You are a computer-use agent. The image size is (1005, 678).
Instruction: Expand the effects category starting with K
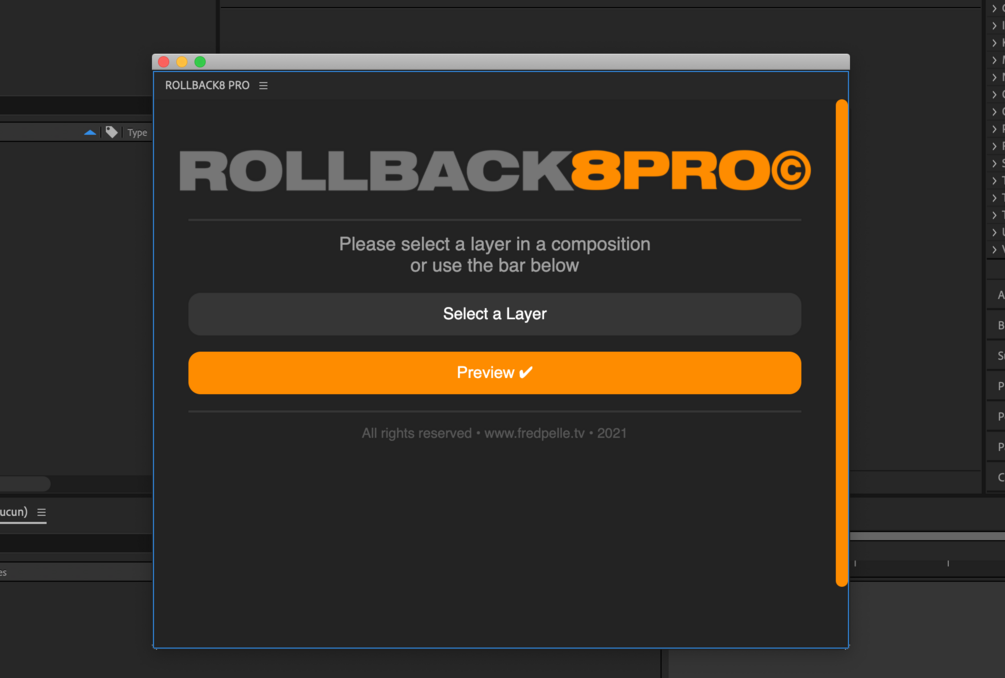click(x=995, y=43)
